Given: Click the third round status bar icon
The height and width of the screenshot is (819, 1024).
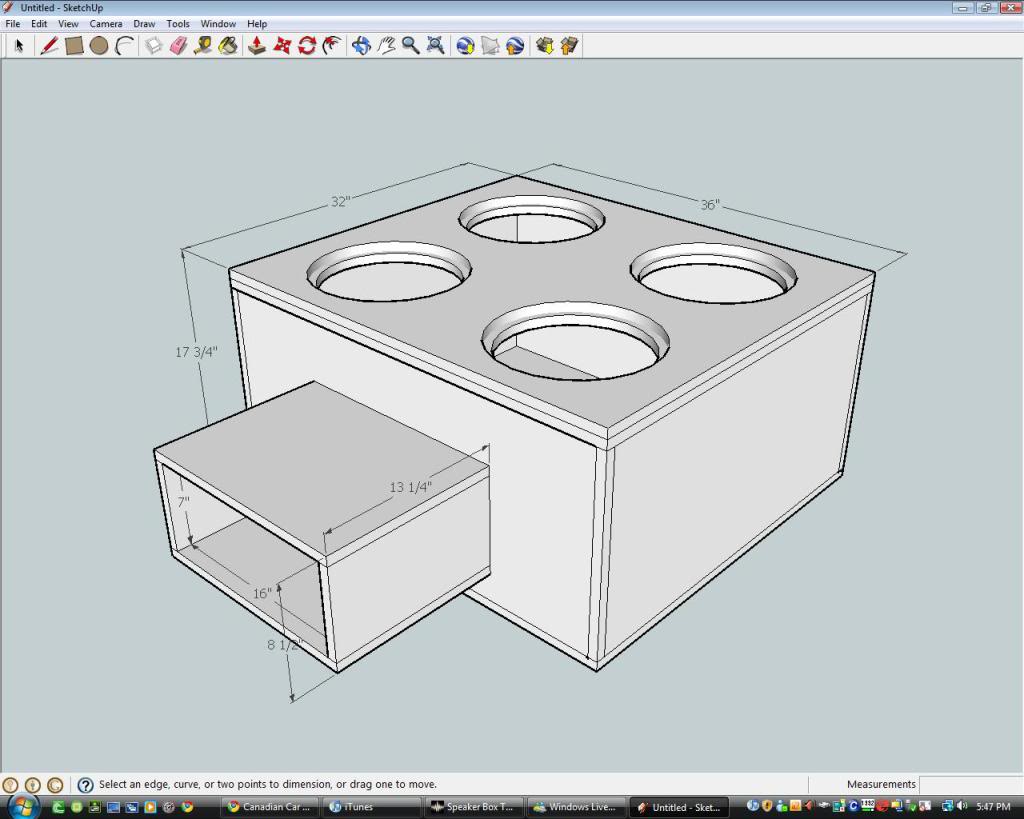Looking at the screenshot, I should coord(56,784).
